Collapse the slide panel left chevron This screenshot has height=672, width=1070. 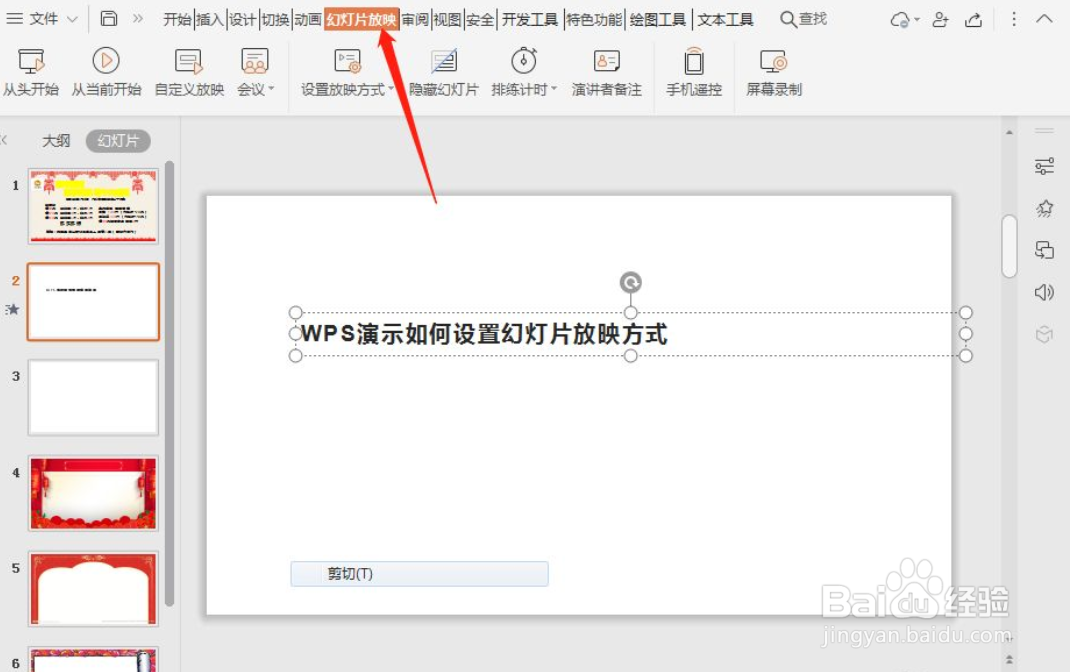4,141
